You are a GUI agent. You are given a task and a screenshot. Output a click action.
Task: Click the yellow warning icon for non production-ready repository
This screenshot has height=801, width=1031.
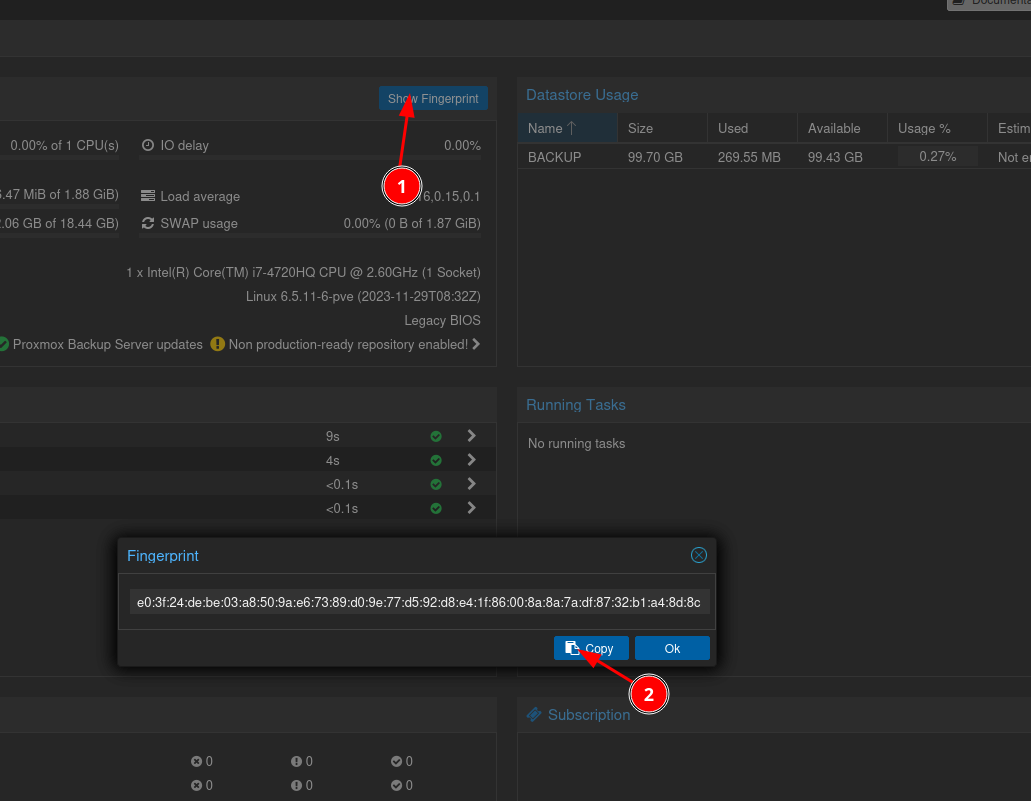click(x=218, y=344)
